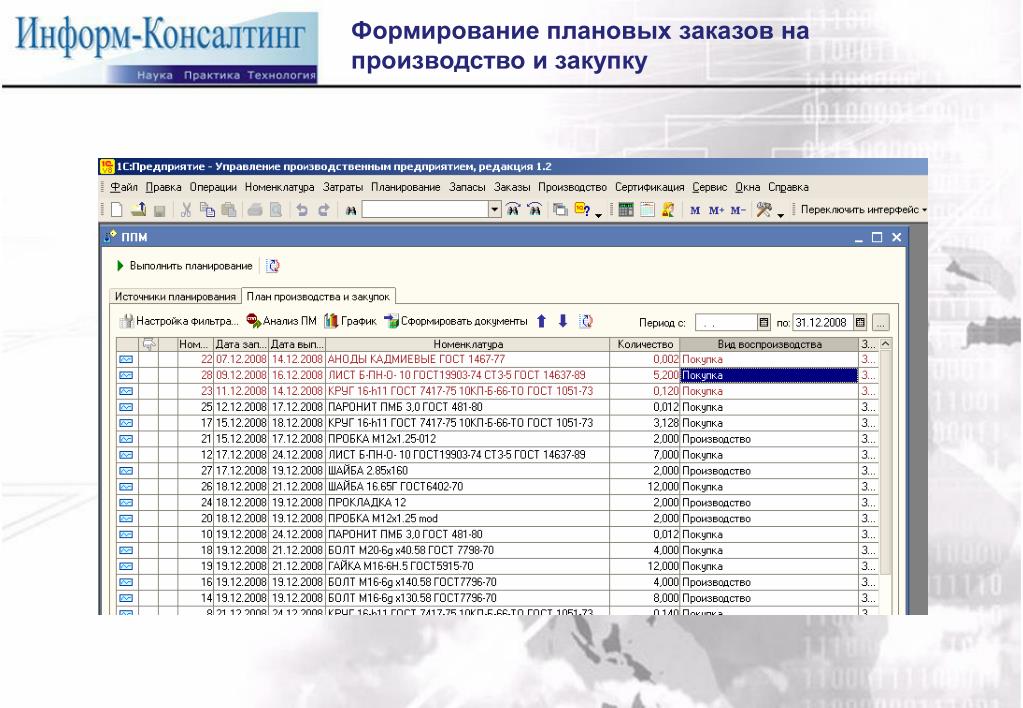
Task: Click refresh icon after the blue arrows
Action: click(x=586, y=321)
